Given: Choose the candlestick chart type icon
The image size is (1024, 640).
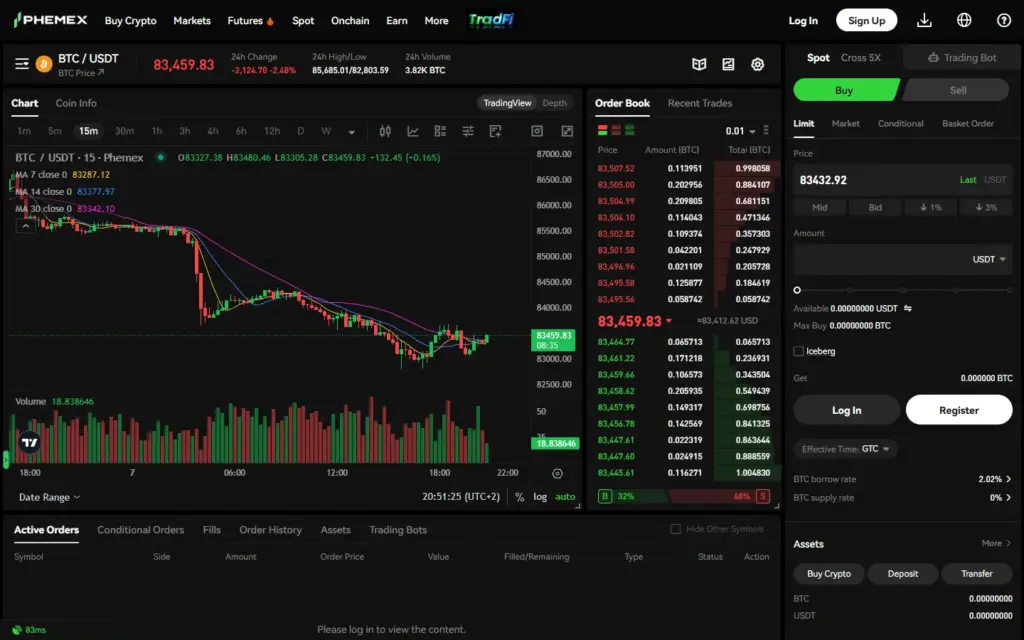Looking at the screenshot, I should (385, 131).
